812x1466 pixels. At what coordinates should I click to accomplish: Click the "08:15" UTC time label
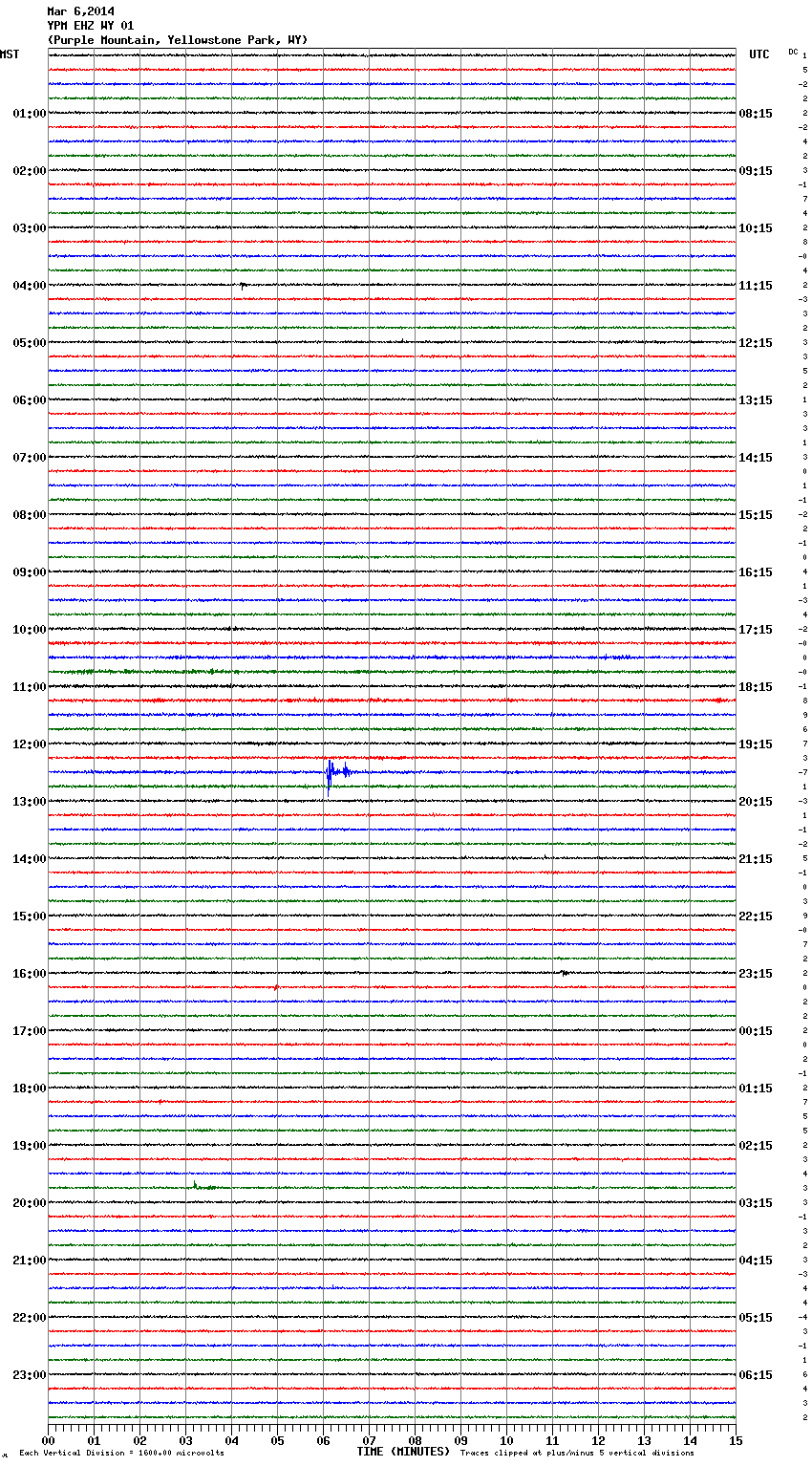pos(756,114)
